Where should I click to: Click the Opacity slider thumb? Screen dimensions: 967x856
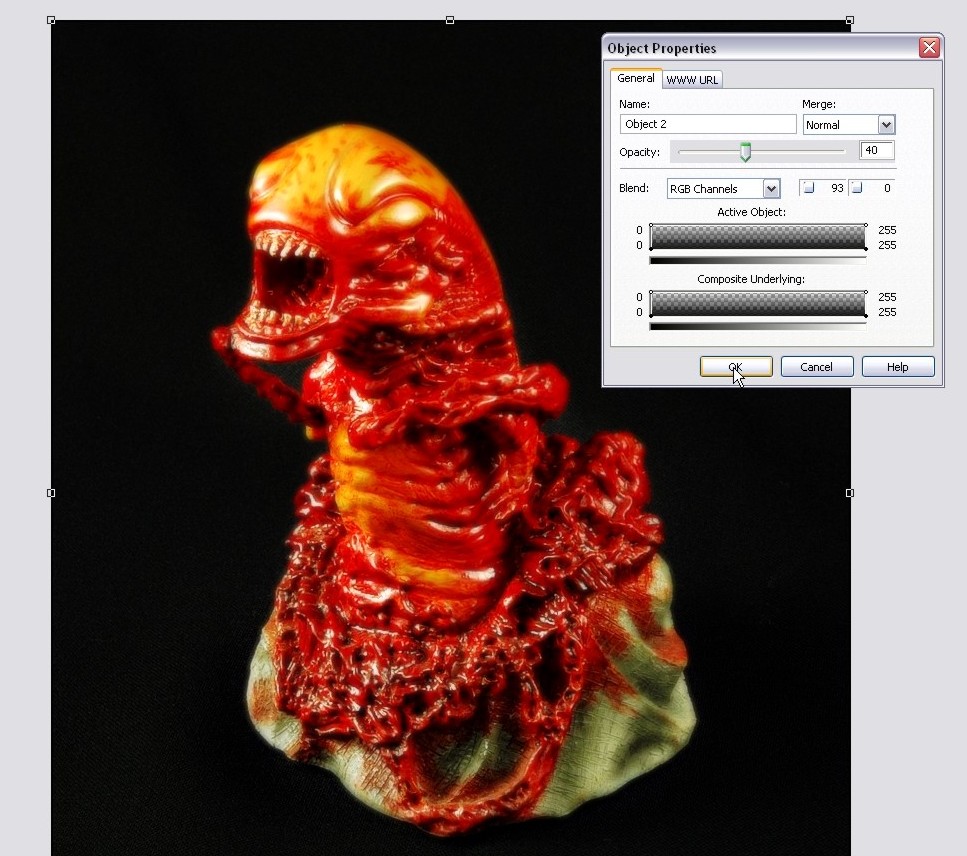coord(745,152)
